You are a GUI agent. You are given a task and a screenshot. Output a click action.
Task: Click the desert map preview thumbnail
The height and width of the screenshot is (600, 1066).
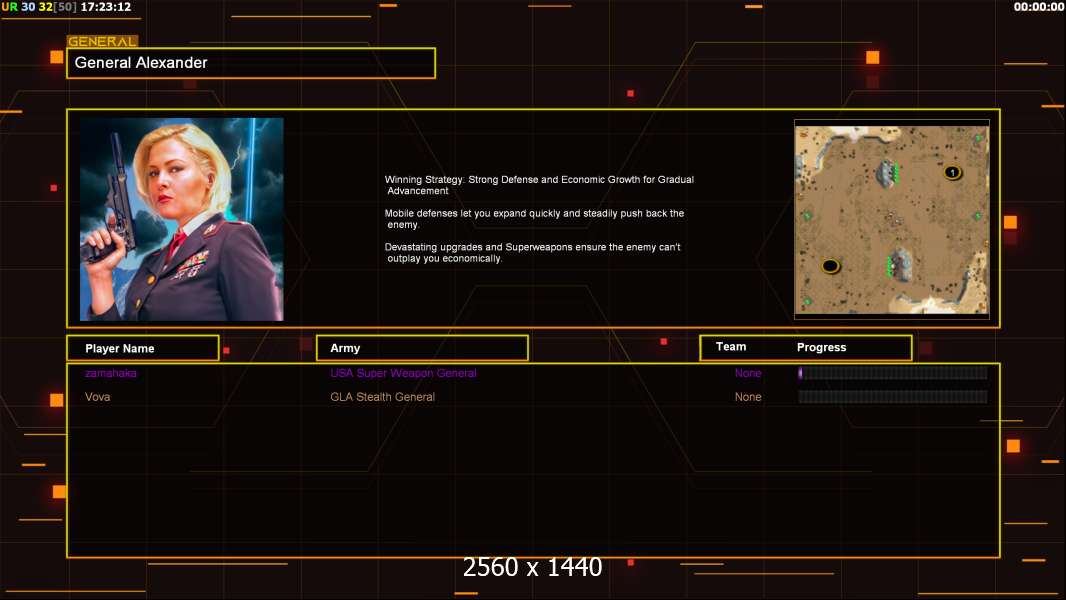point(892,219)
